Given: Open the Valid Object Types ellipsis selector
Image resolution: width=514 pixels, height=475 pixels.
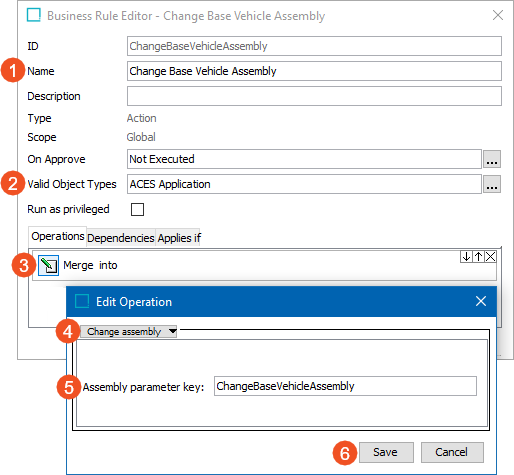Looking at the screenshot, I should pos(492,184).
